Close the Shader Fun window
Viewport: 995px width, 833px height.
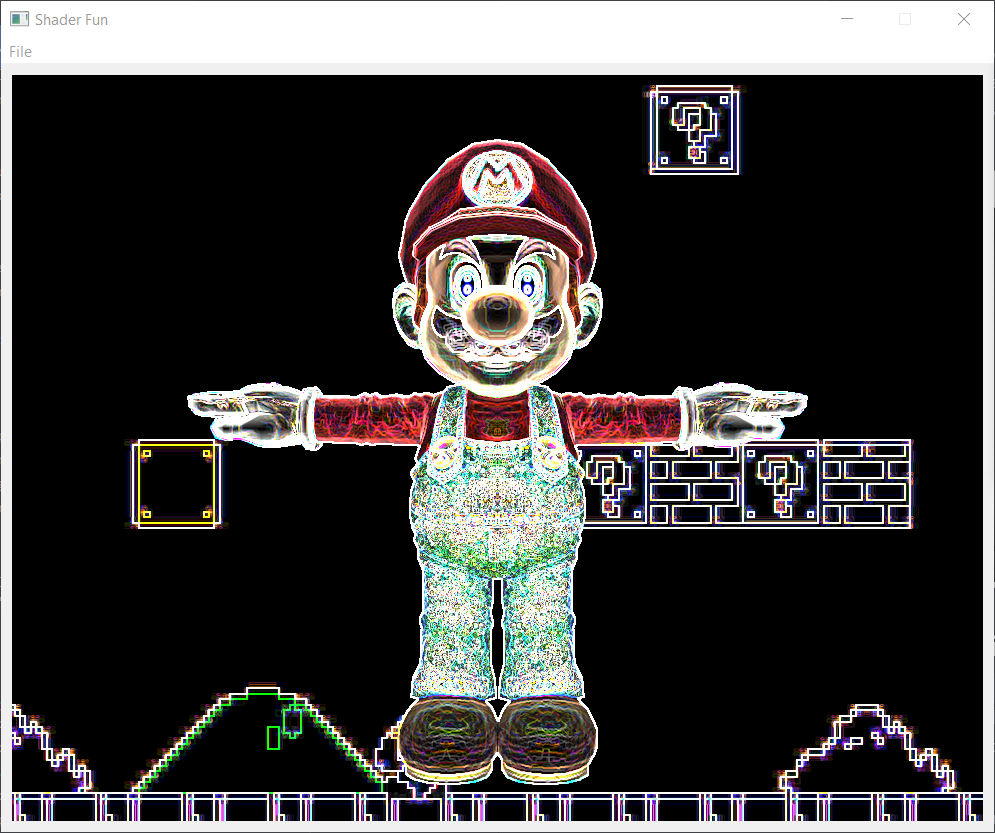coord(963,19)
